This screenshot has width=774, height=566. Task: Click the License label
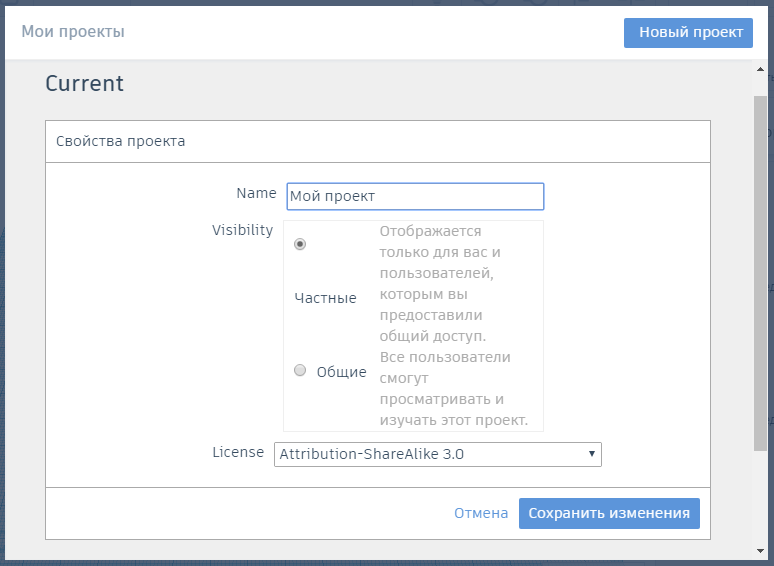238,452
